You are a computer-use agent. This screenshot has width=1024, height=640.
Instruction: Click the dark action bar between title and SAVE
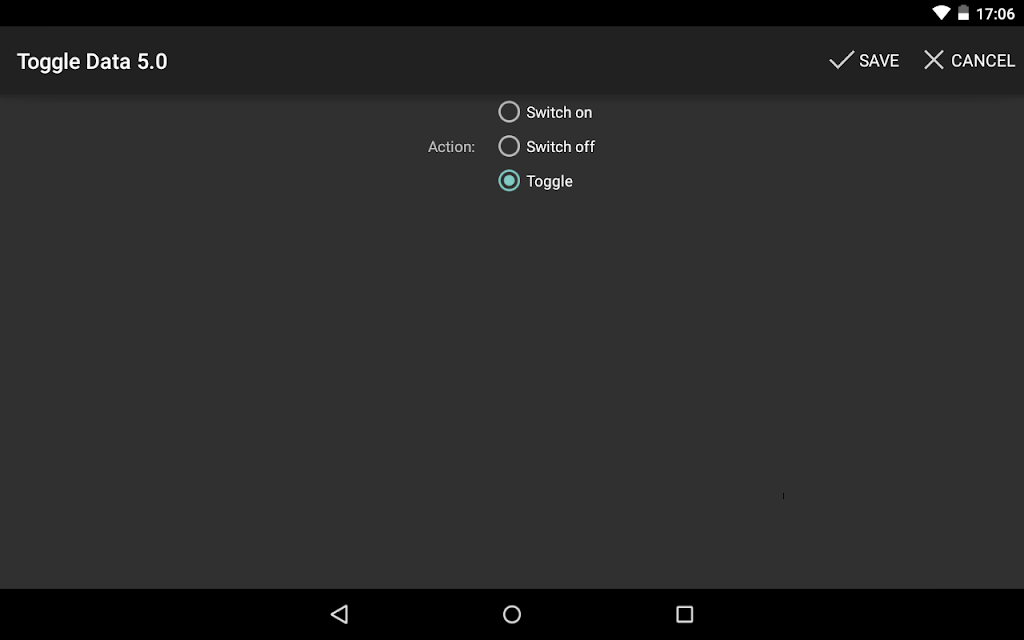[x=496, y=61]
